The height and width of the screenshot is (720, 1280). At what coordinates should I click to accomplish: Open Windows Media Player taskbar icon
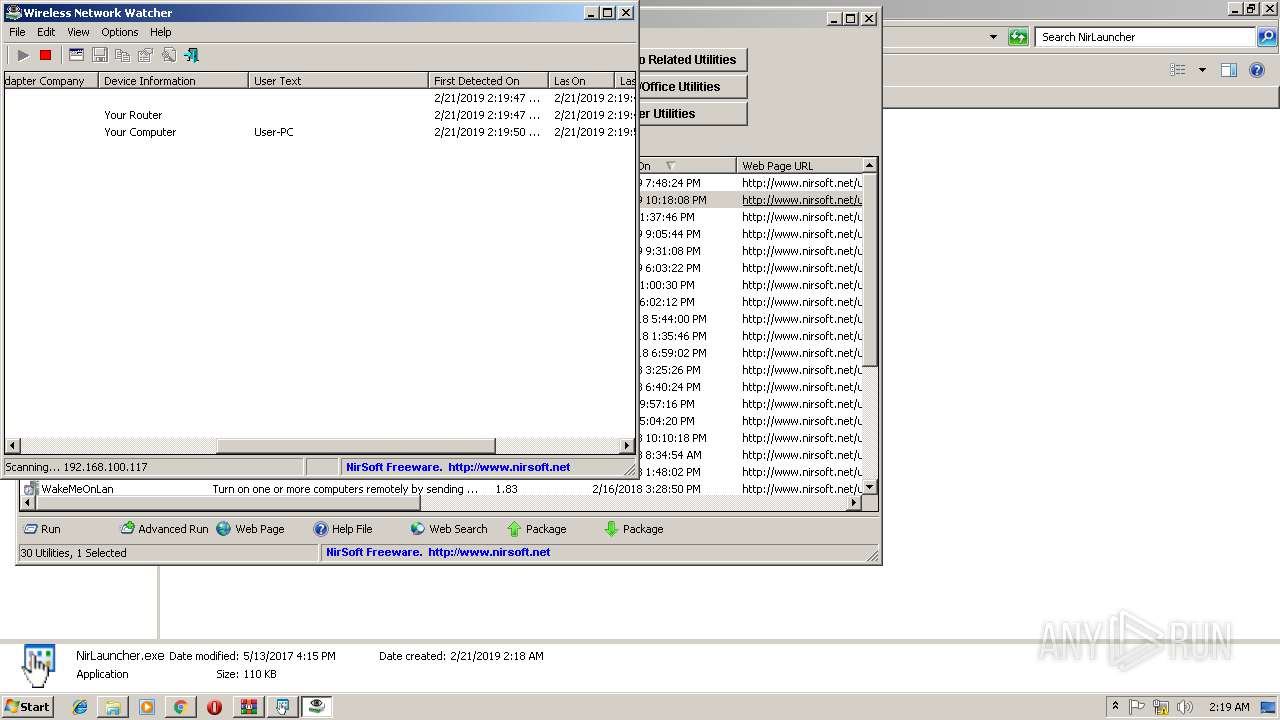(147, 707)
